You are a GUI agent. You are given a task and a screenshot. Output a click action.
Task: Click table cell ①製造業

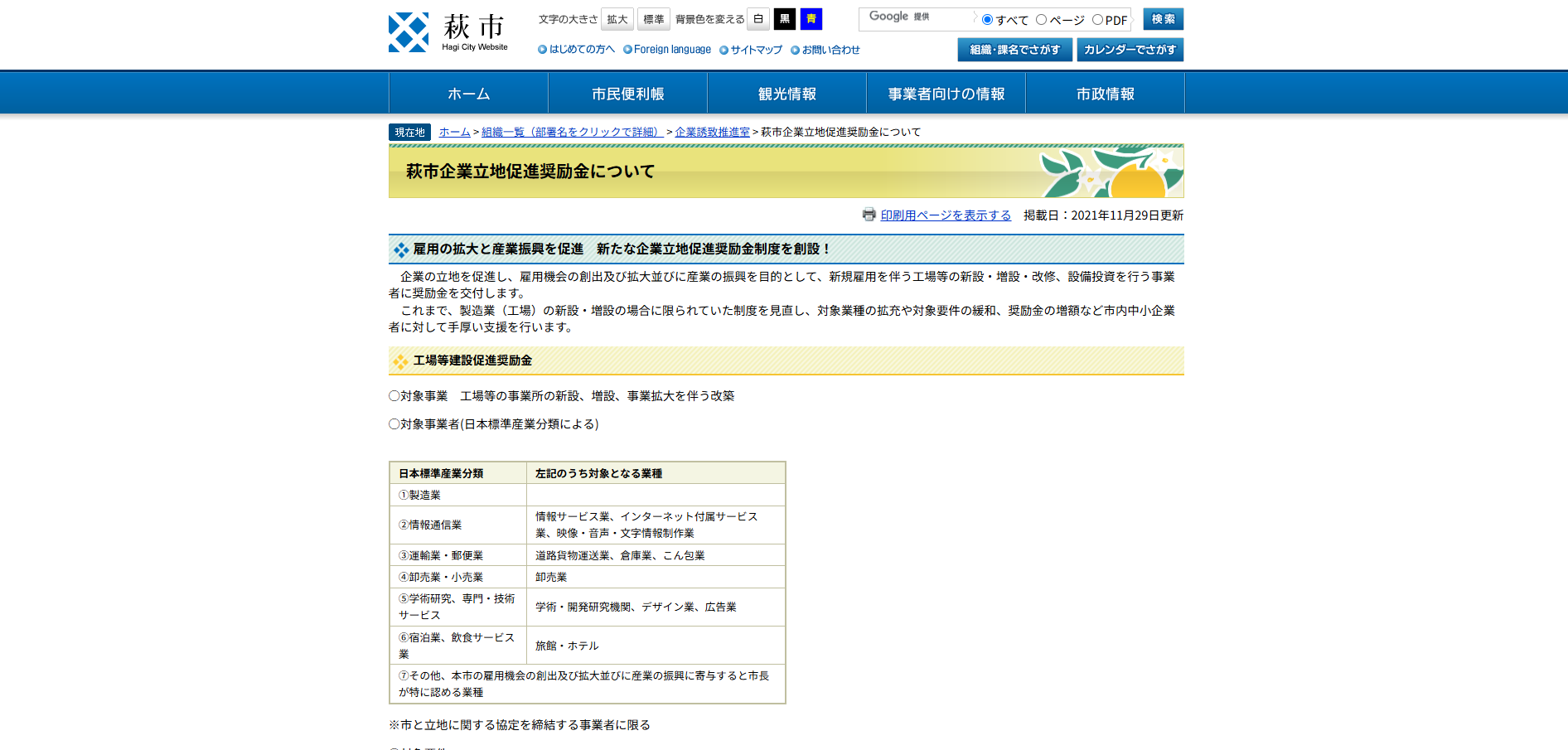pos(458,495)
